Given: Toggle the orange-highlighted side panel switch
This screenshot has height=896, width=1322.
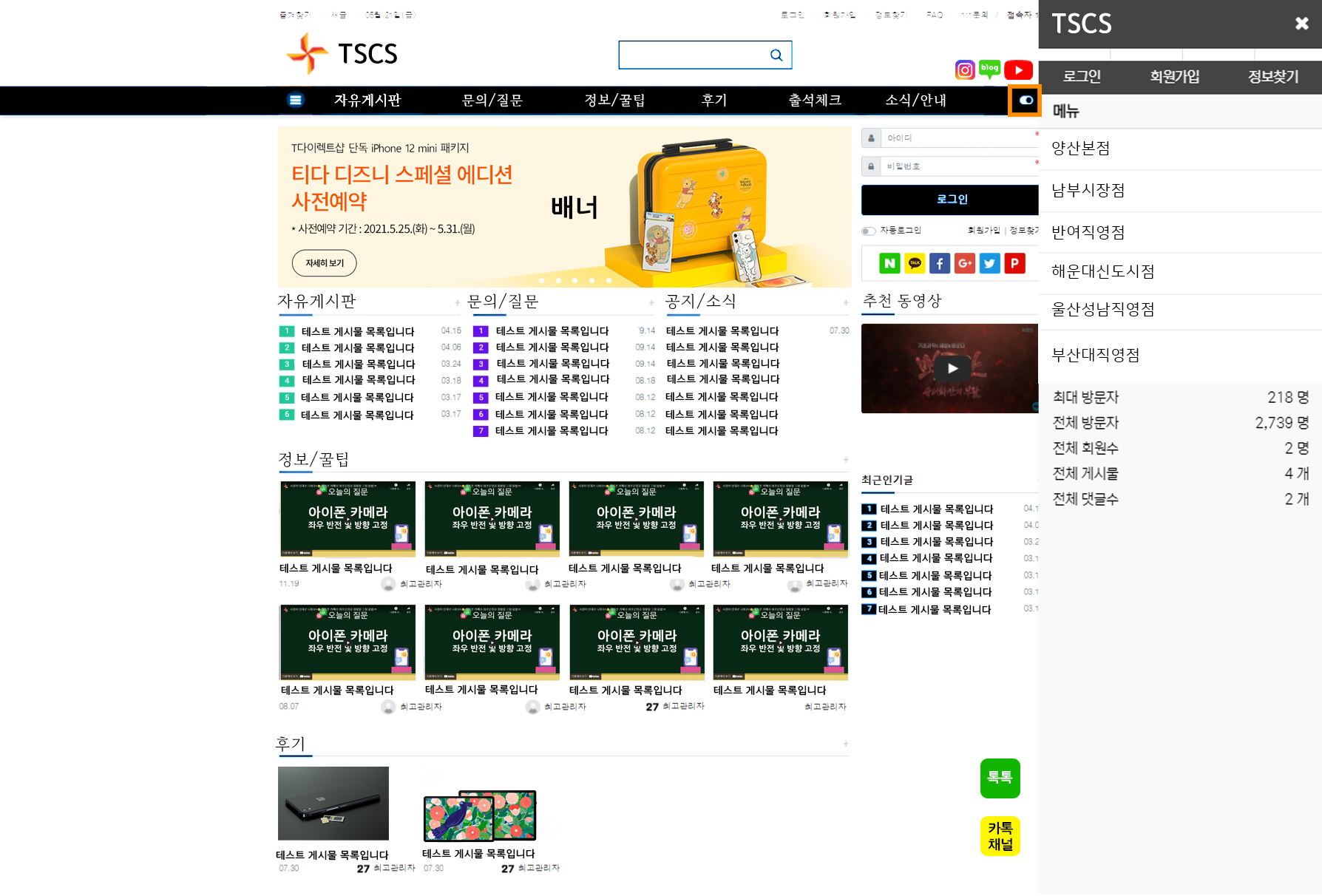Looking at the screenshot, I should point(1026,101).
